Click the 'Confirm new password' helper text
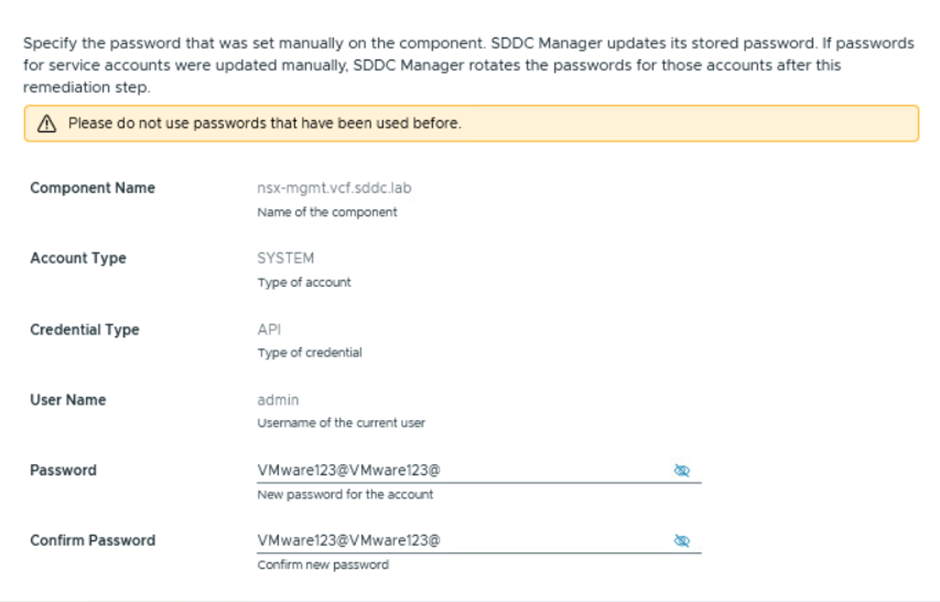The image size is (940, 602). coord(322,564)
